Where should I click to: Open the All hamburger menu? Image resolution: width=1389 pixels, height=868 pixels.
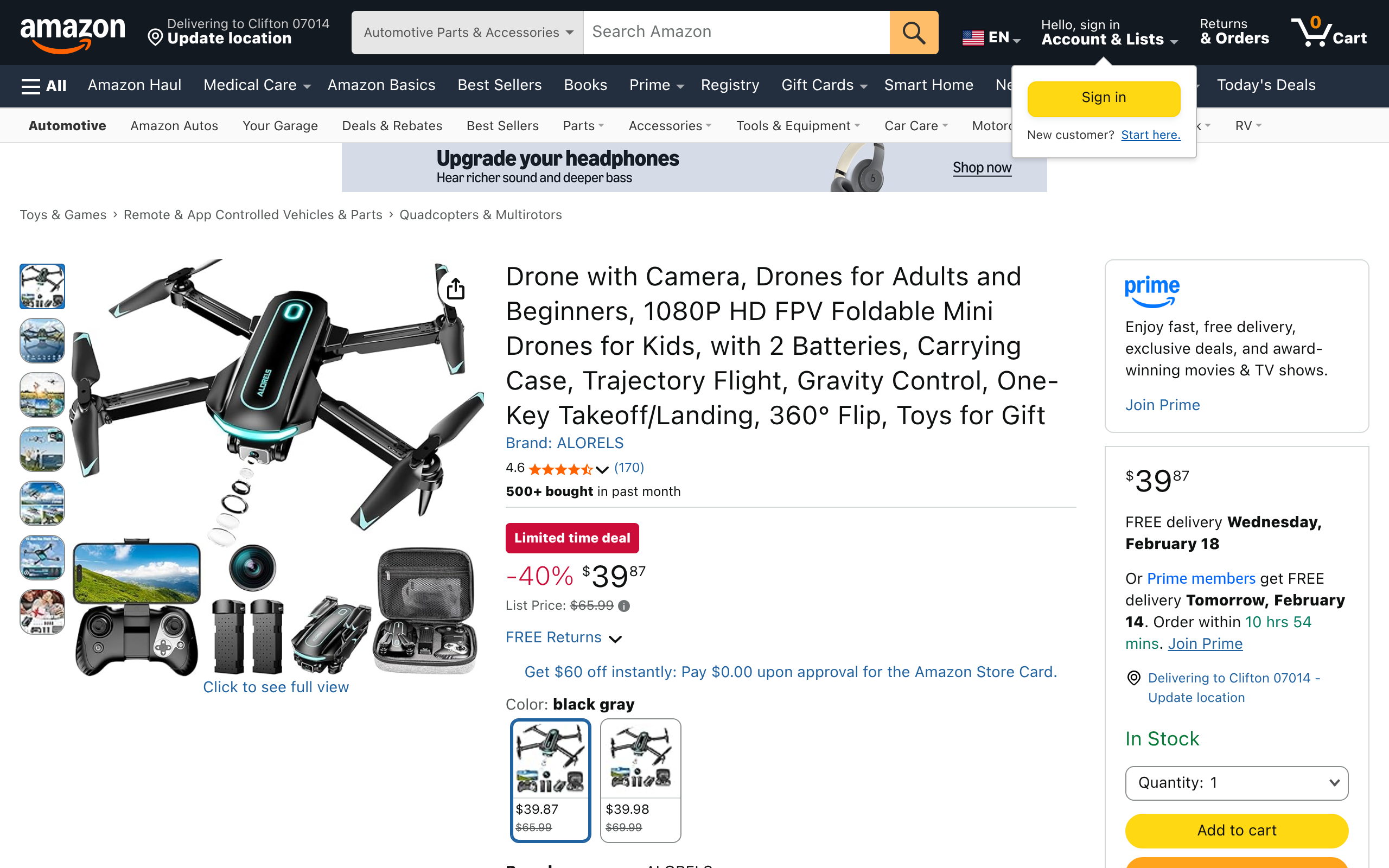pos(43,86)
